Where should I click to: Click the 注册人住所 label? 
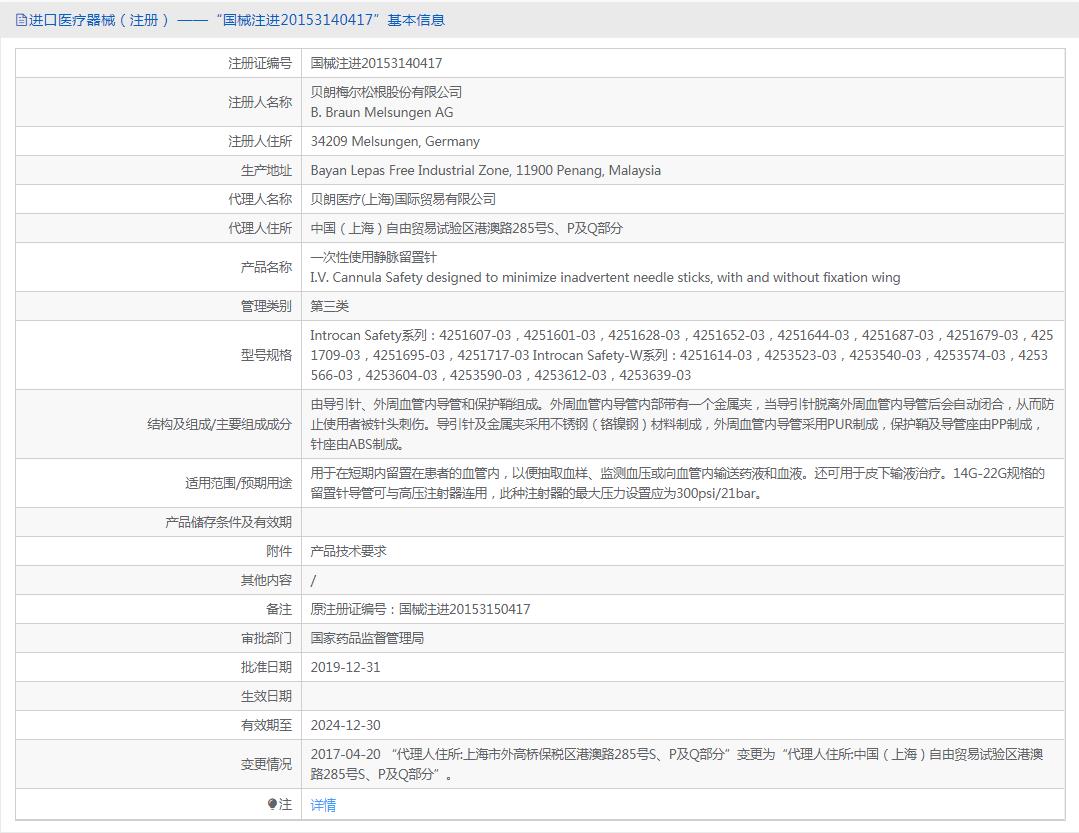[259, 141]
